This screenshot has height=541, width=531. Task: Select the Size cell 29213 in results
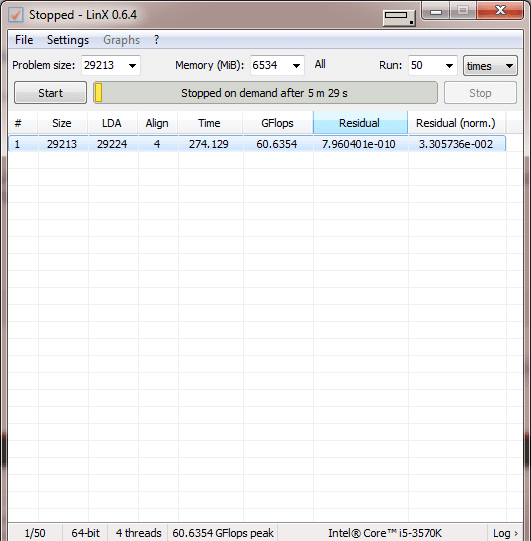coord(62,144)
